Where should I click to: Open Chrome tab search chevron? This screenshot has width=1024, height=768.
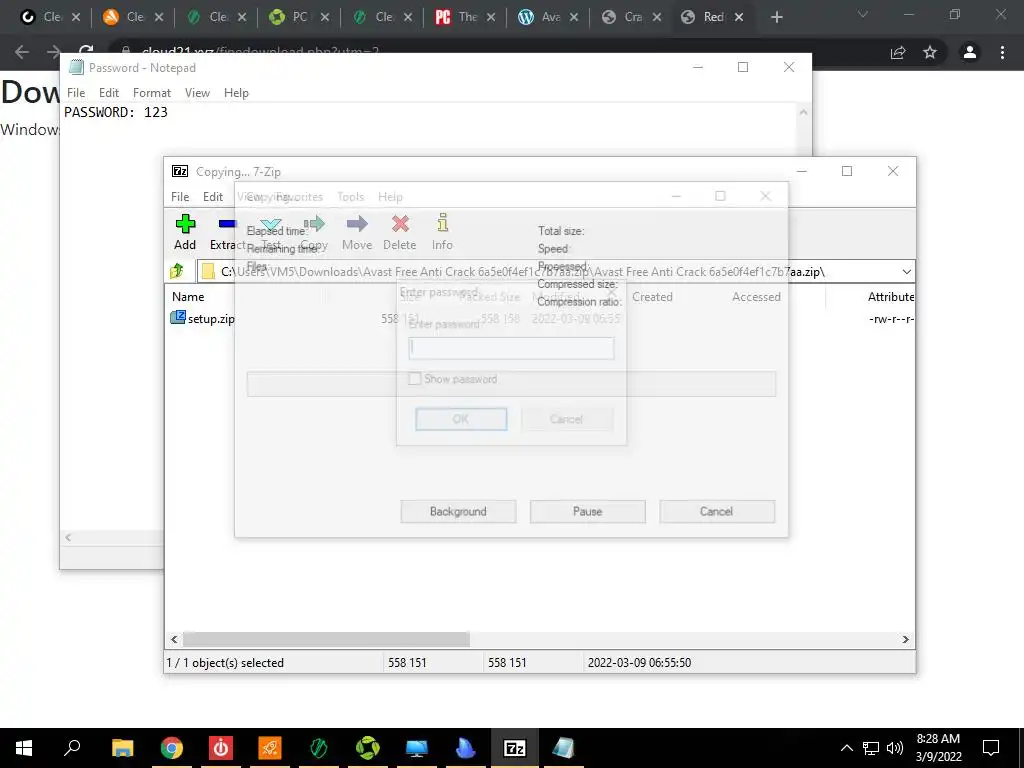[863, 14]
